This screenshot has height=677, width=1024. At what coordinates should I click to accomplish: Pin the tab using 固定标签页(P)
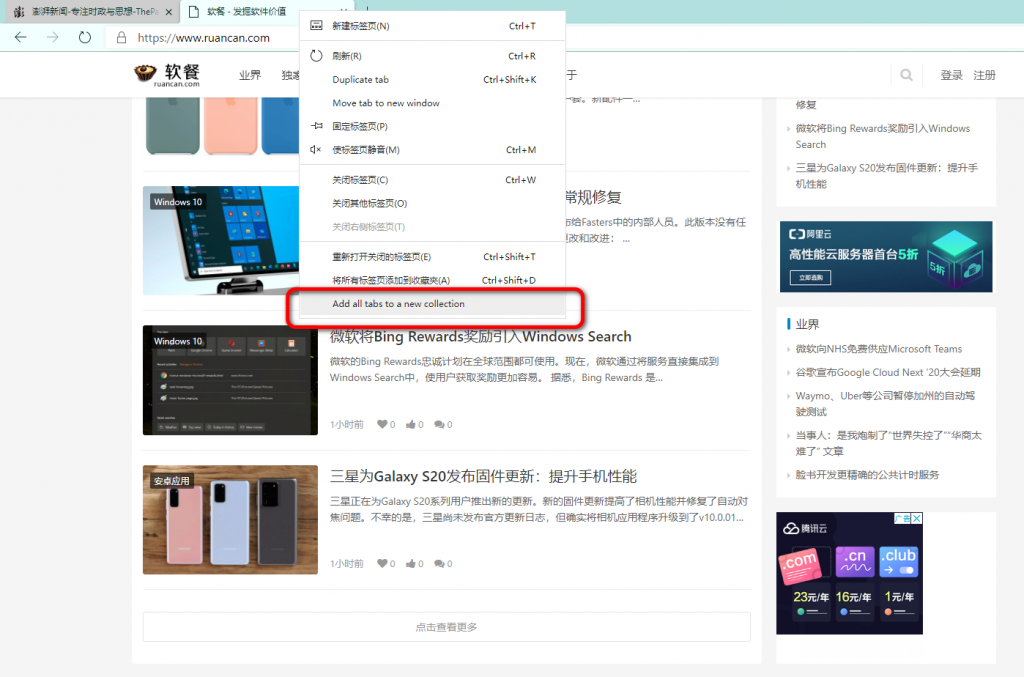point(359,126)
